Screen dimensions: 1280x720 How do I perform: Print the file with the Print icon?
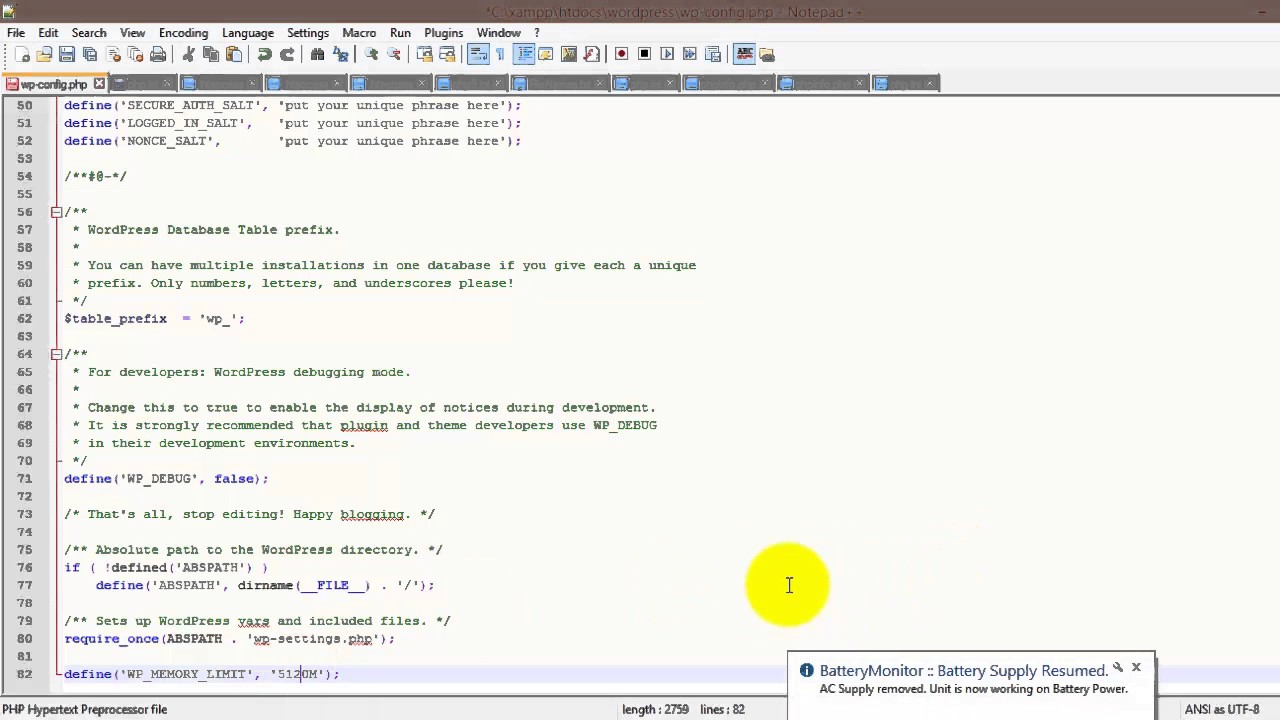[x=158, y=54]
